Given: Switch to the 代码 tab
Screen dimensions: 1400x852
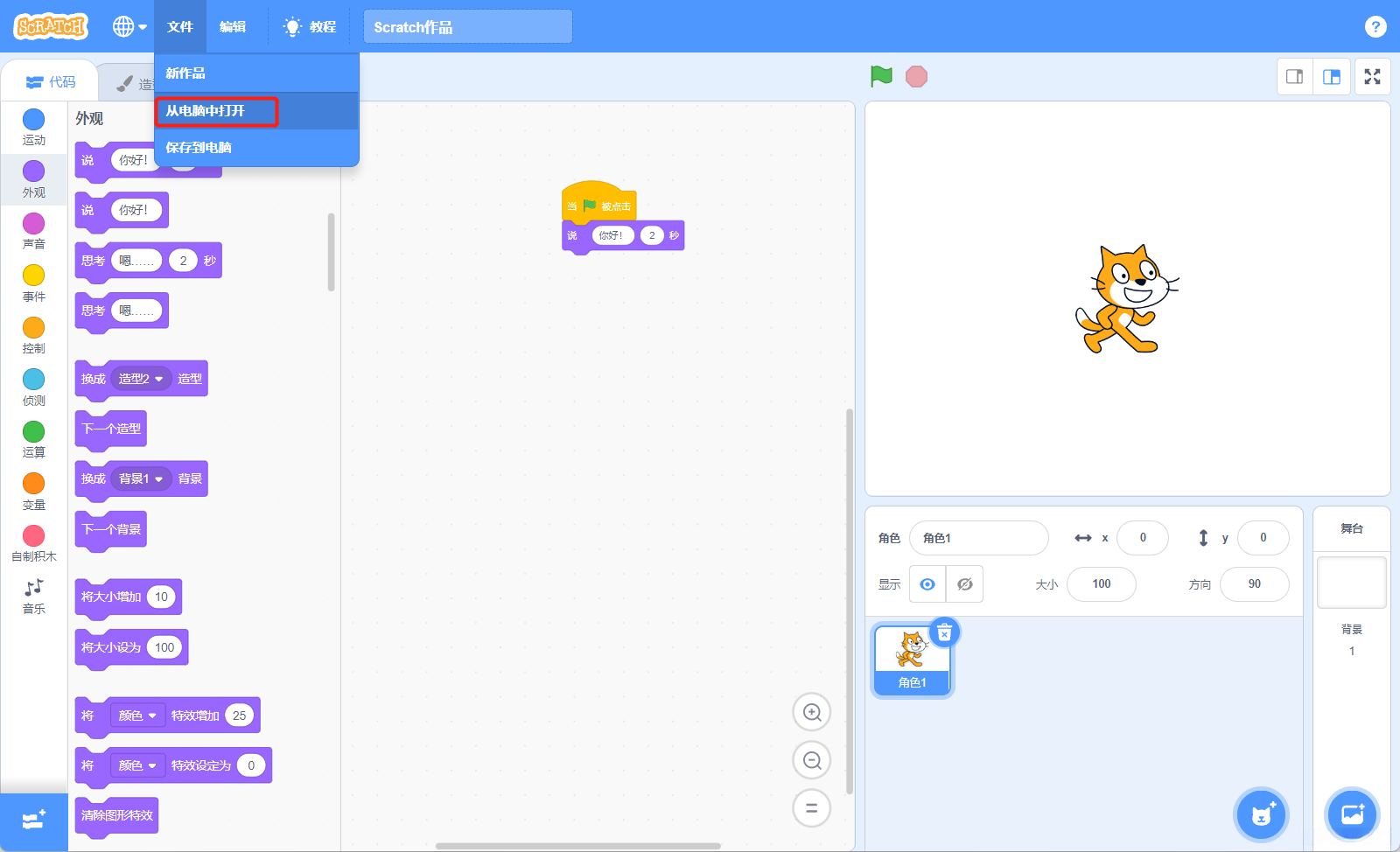Looking at the screenshot, I should (50, 81).
